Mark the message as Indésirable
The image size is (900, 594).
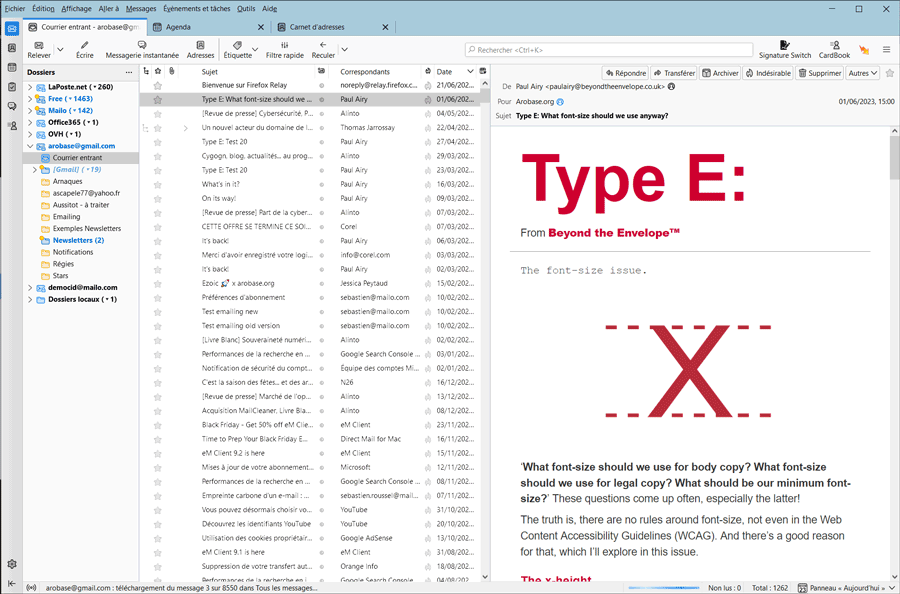[768, 73]
